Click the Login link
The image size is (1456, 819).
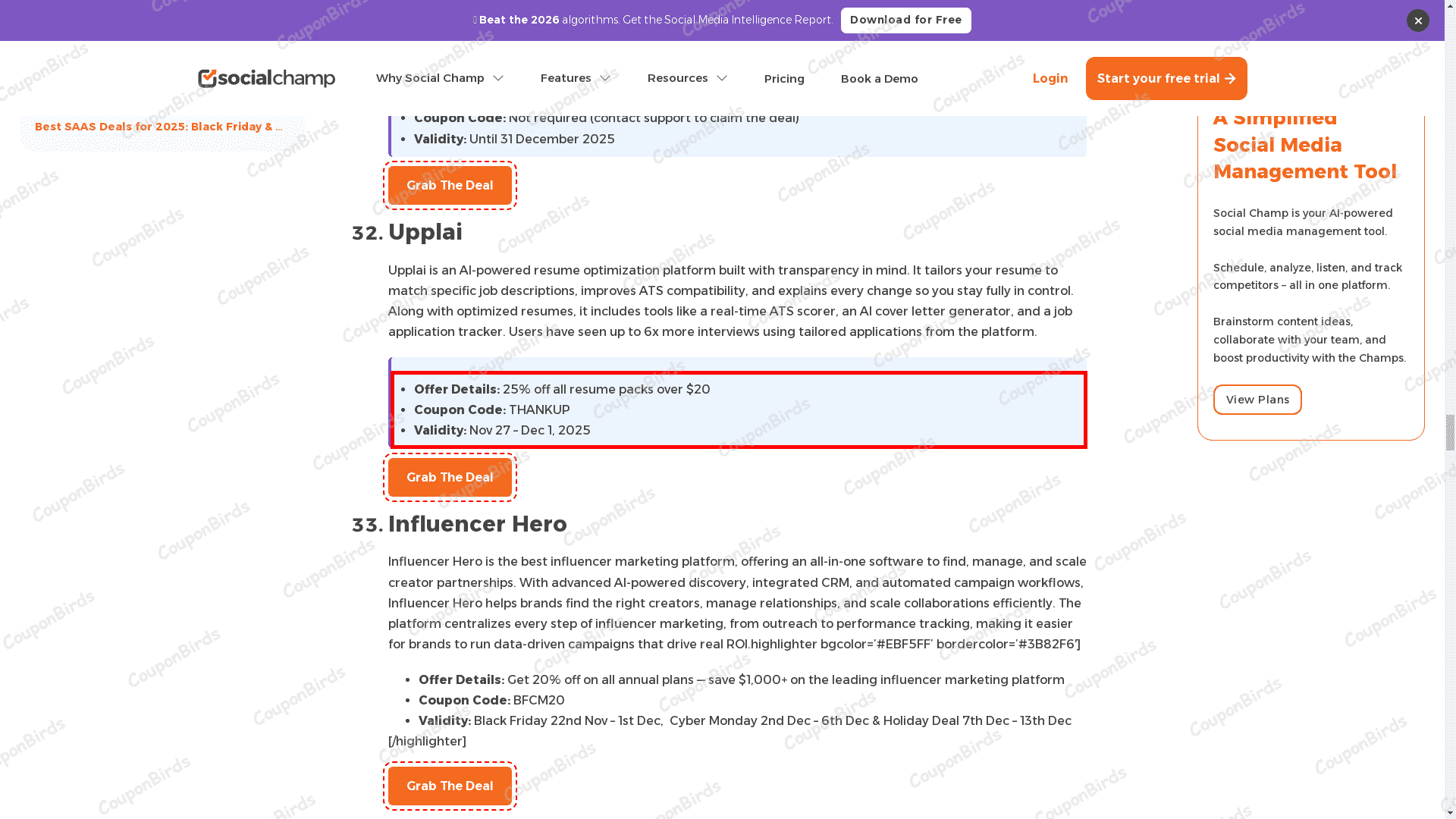click(x=1050, y=78)
